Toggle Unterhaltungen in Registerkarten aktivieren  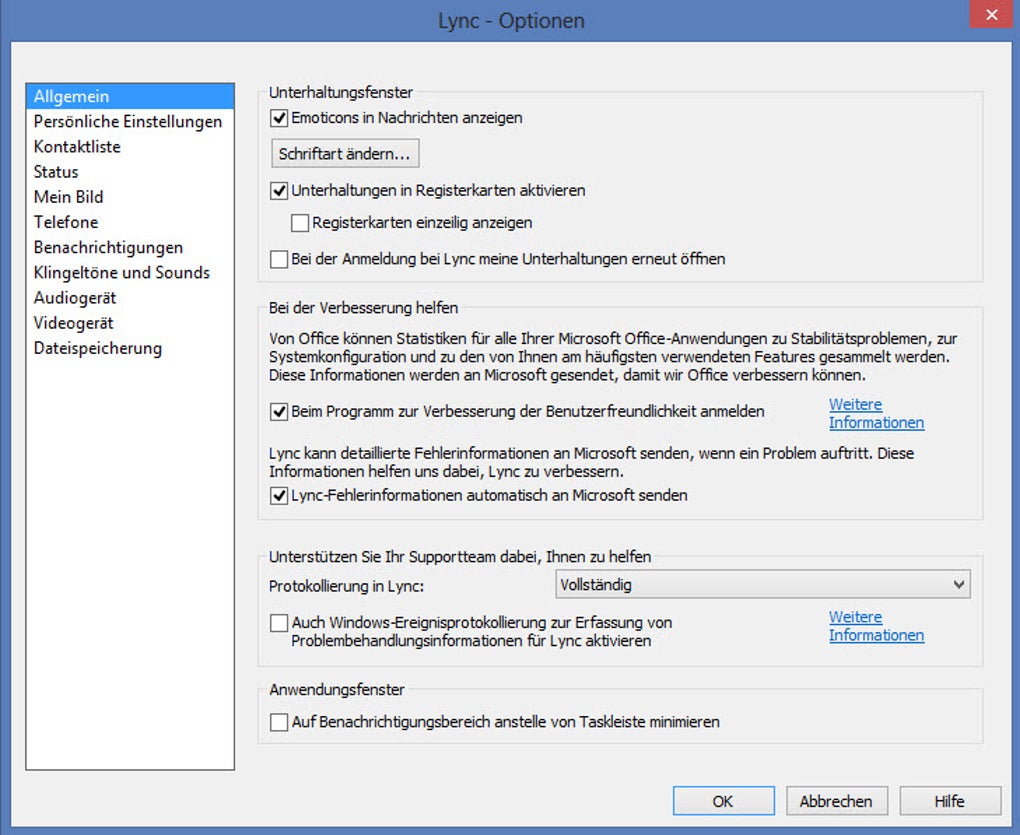(279, 191)
